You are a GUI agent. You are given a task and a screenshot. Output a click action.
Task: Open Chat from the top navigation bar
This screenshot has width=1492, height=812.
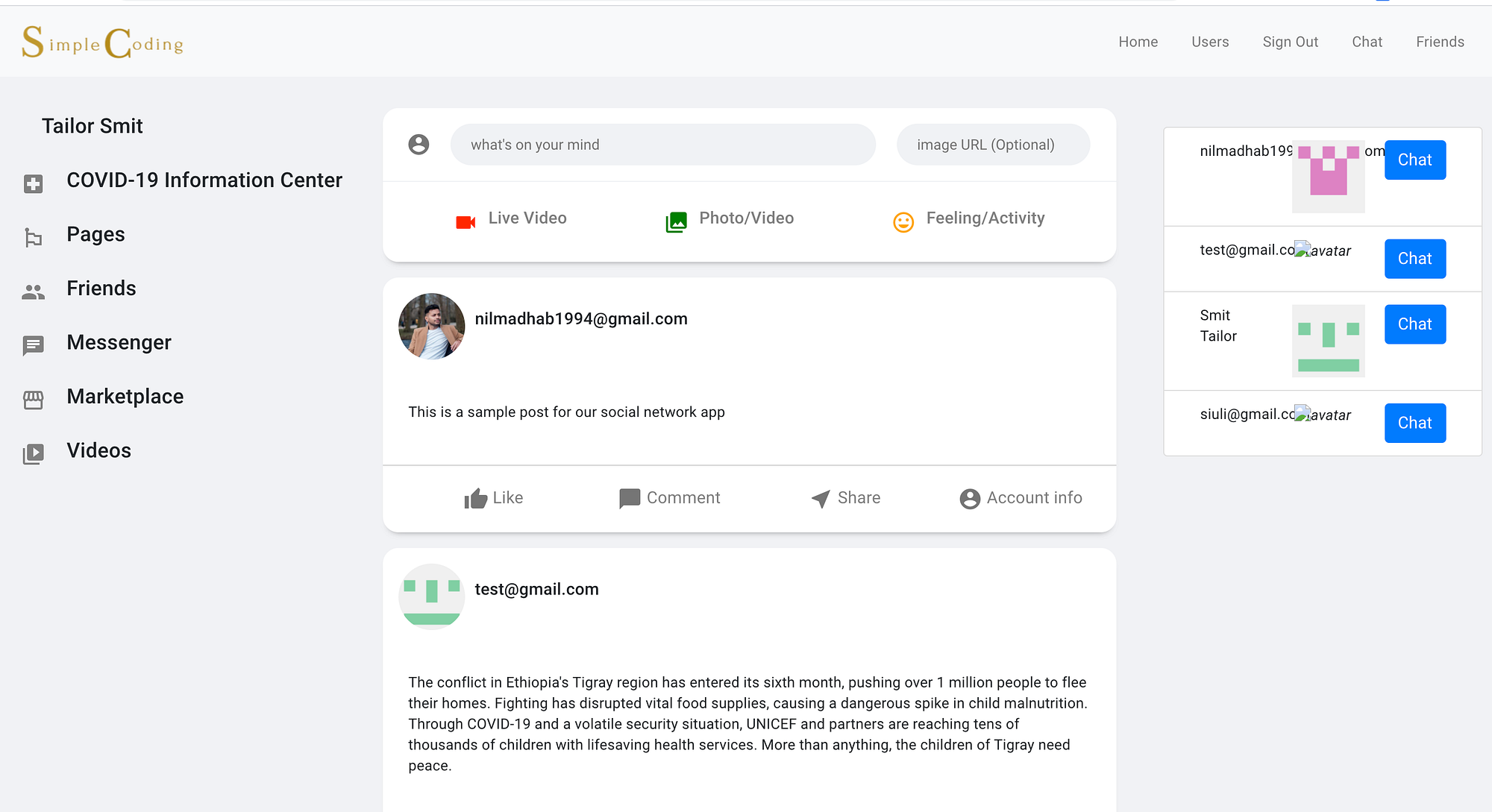[1367, 42]
